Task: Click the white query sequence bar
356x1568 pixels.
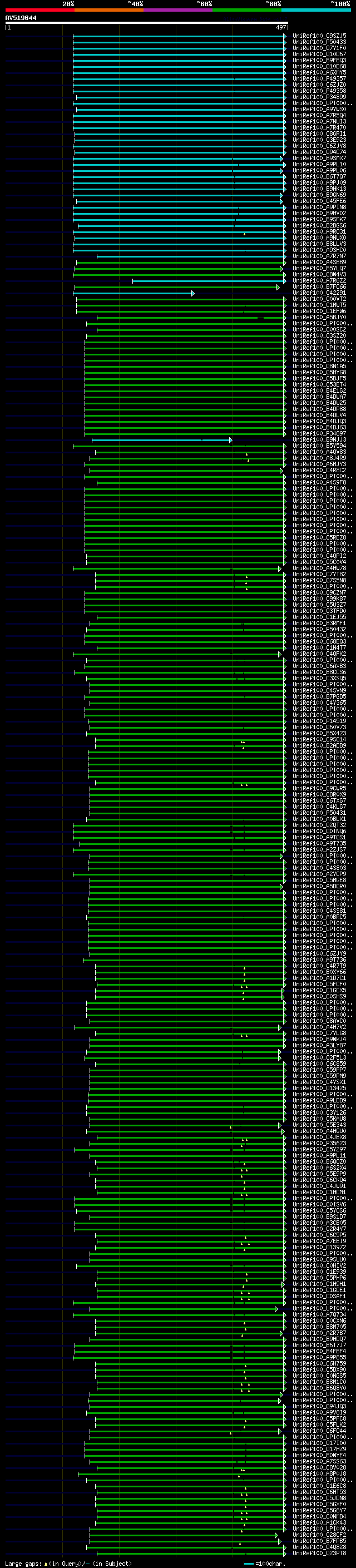Action: pyautogui.click(x=147, y=23)
